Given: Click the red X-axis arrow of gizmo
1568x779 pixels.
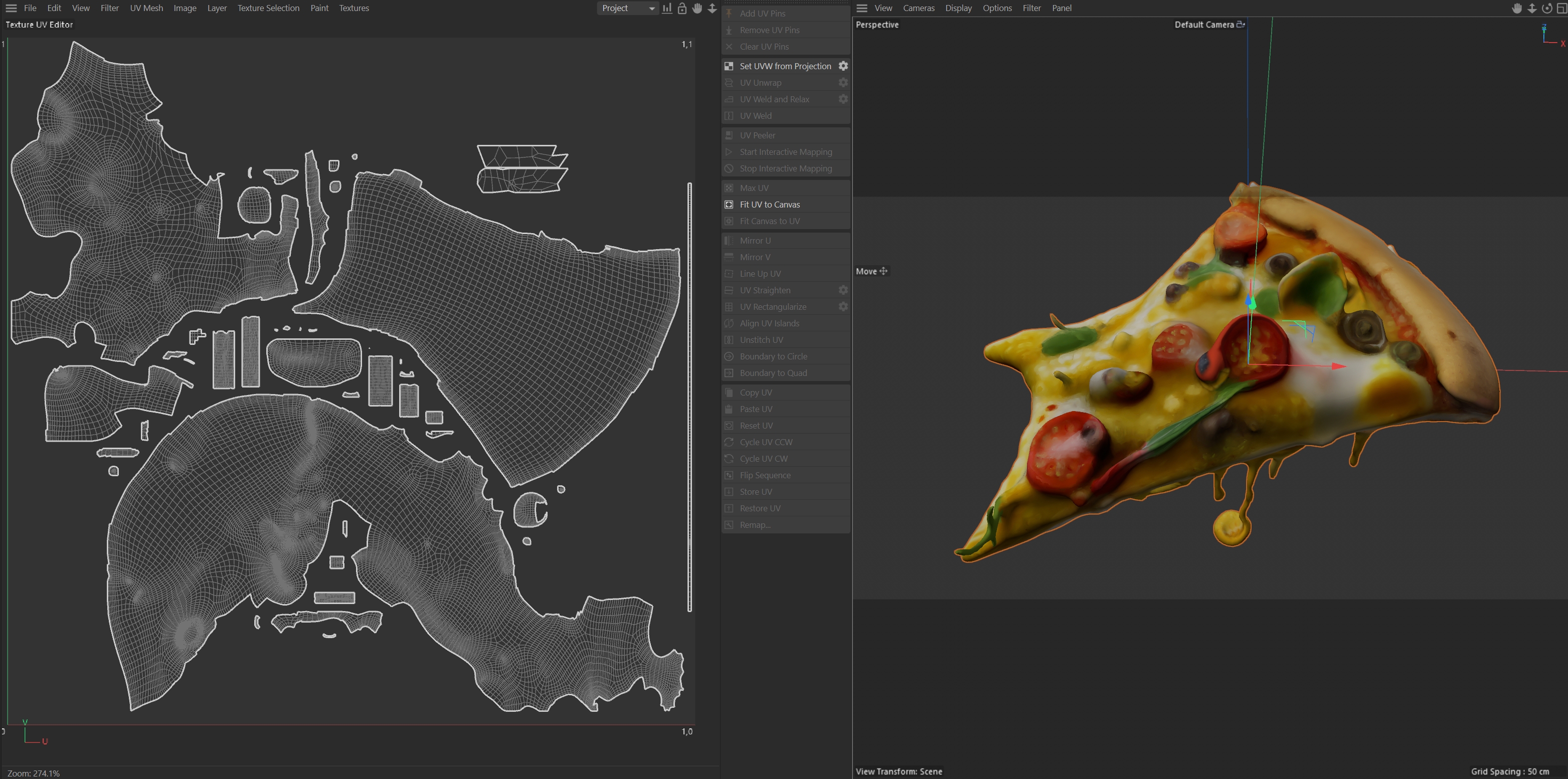Looking at the screenshot, I should [1338, 366].
